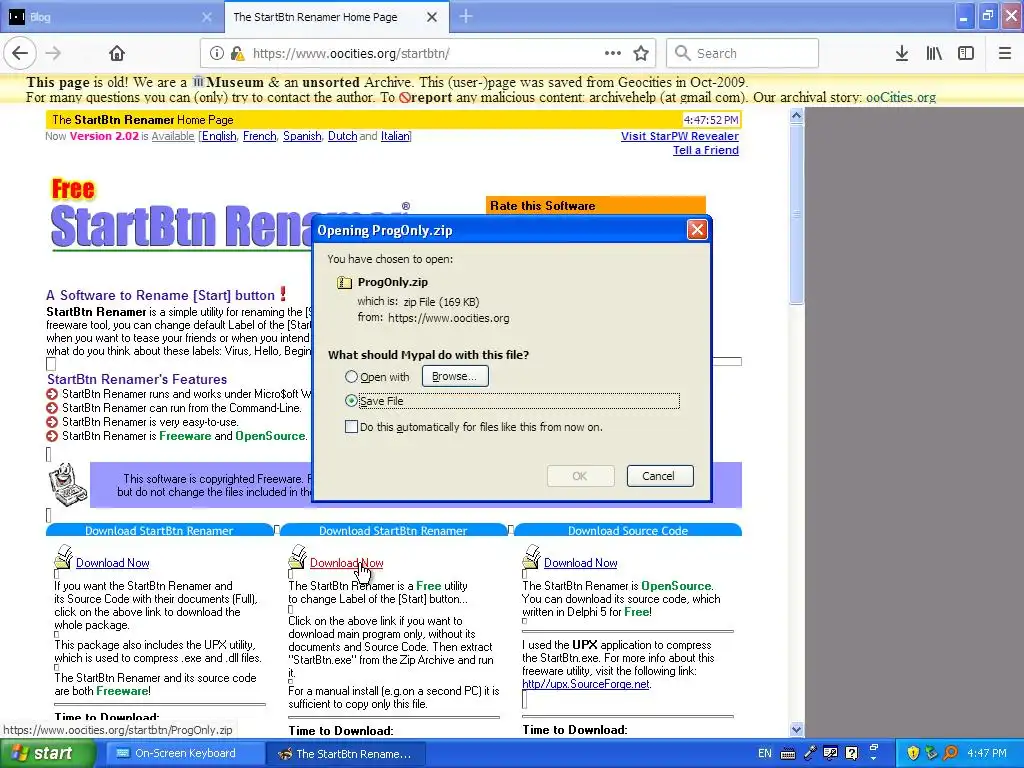Click the EN language indicator in taskbar

click(765, 754)
